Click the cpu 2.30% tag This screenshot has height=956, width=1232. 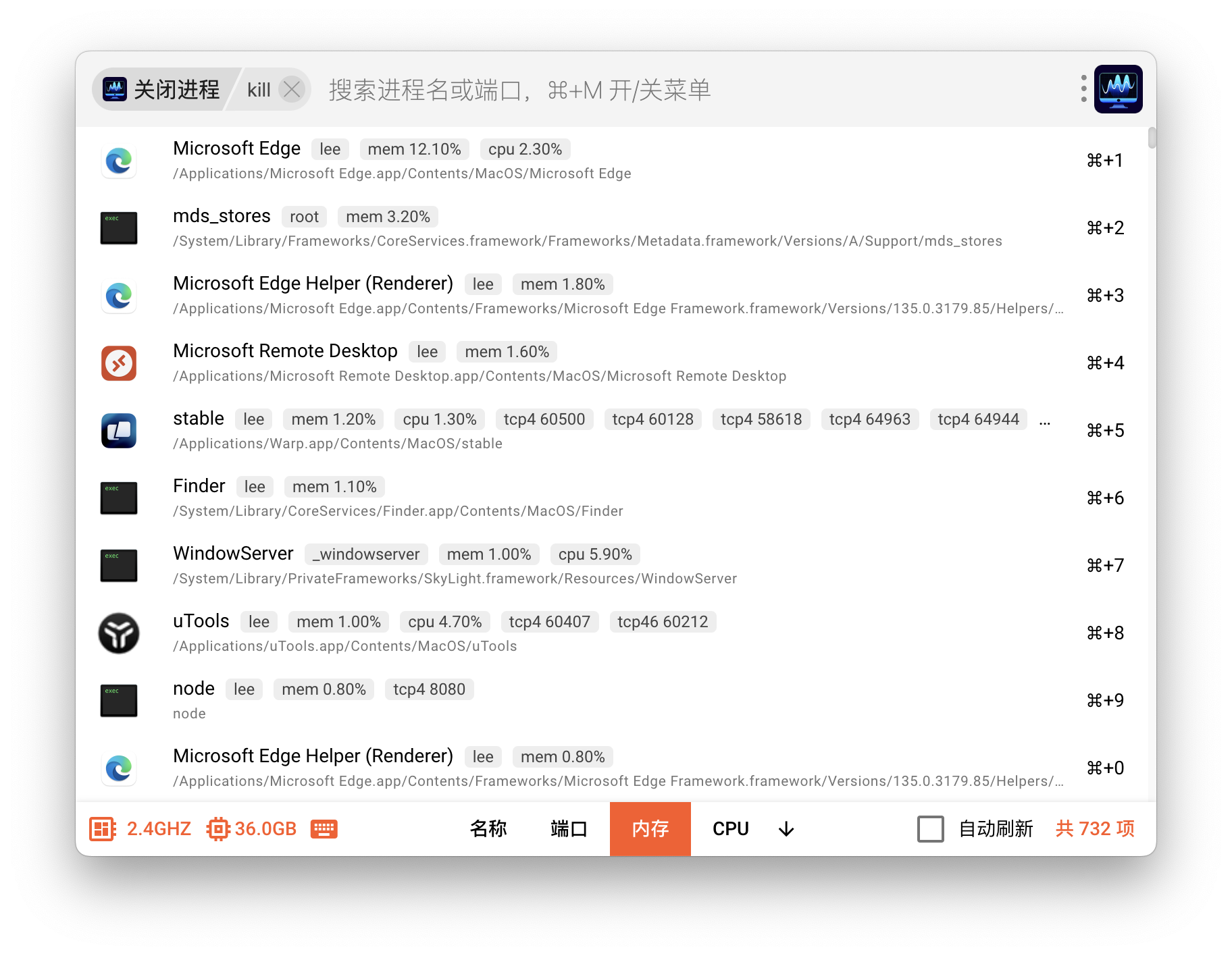(525, 149)
